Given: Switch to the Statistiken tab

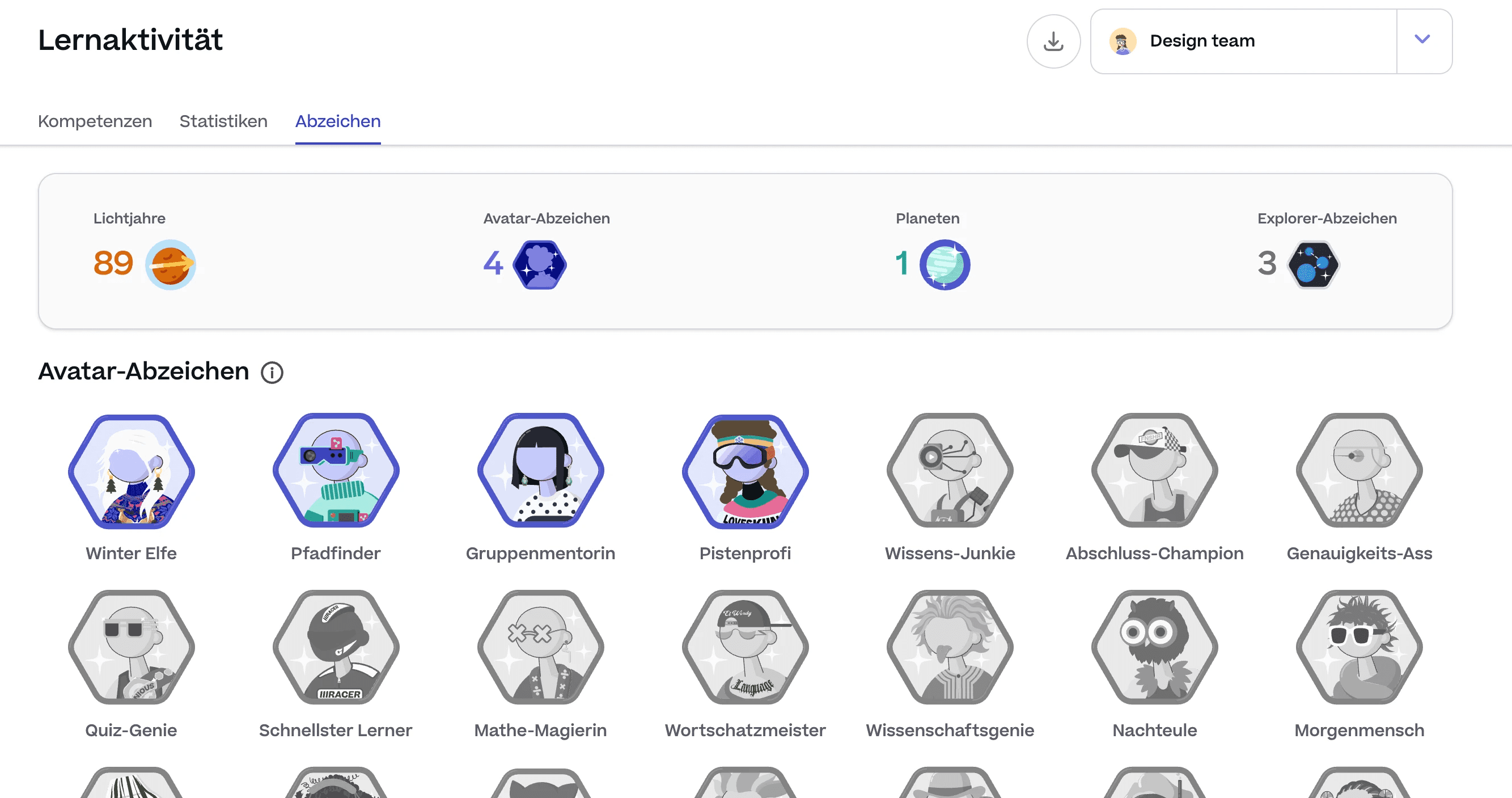Looking at the screenshot, I should click(223, 121).
